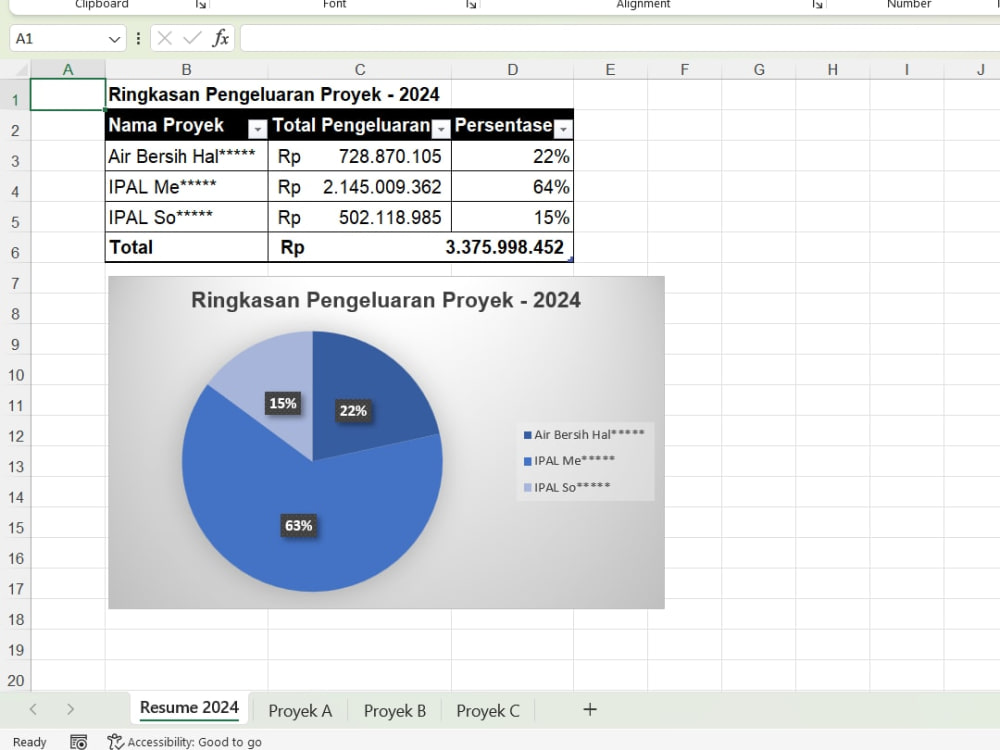This screenshot has height=750, width=1000.
Task: Select cell with 502.118.985
Action: click(360, 217)
